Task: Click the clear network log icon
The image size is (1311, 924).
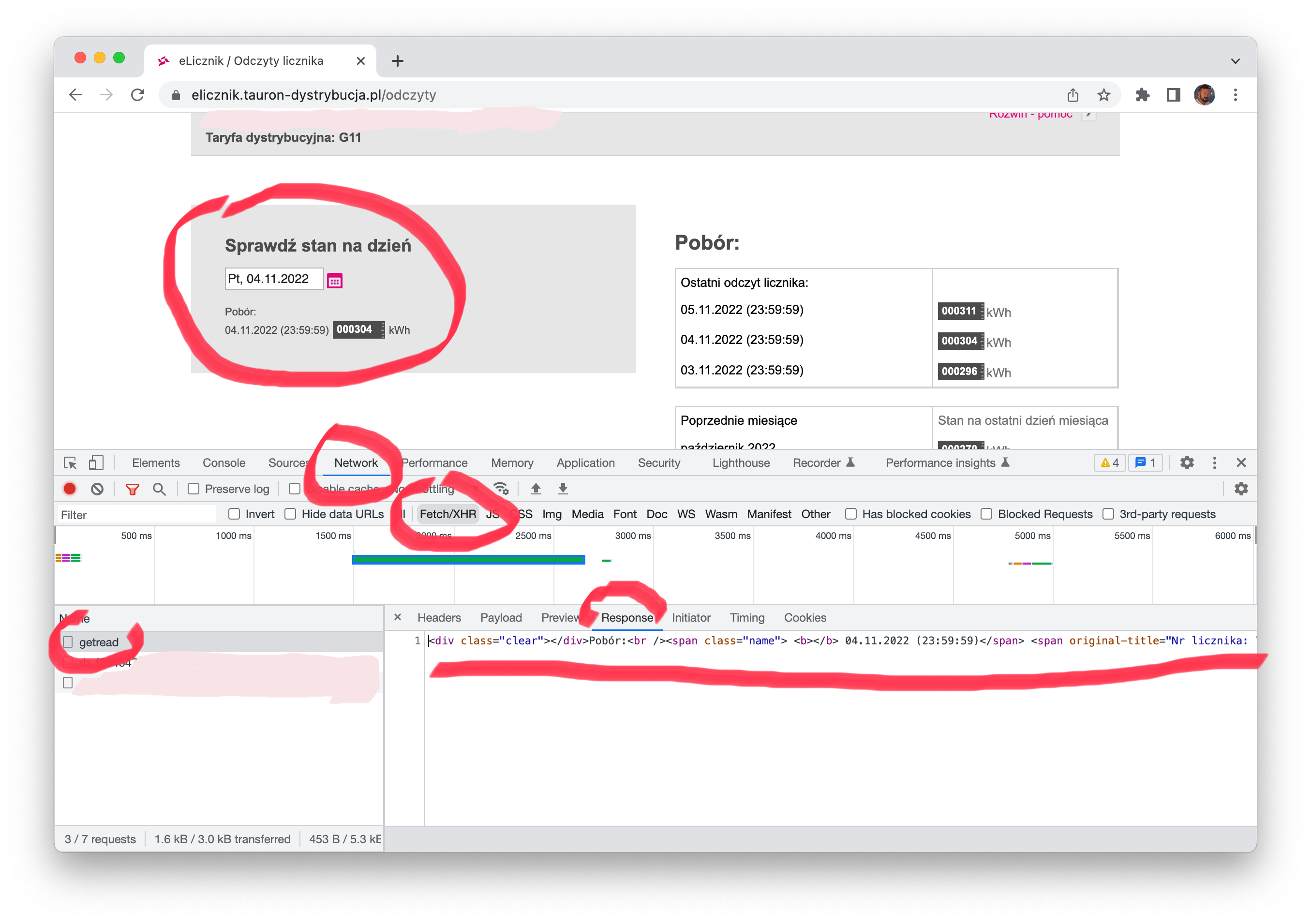Action: (97, 489)
